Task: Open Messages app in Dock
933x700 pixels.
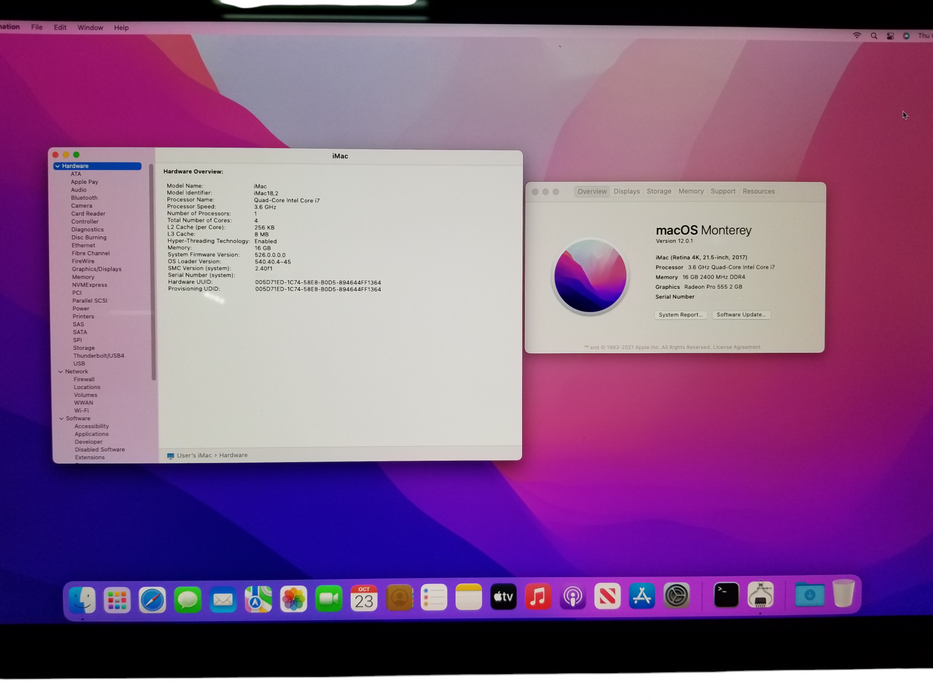Action: pos(187,599)
